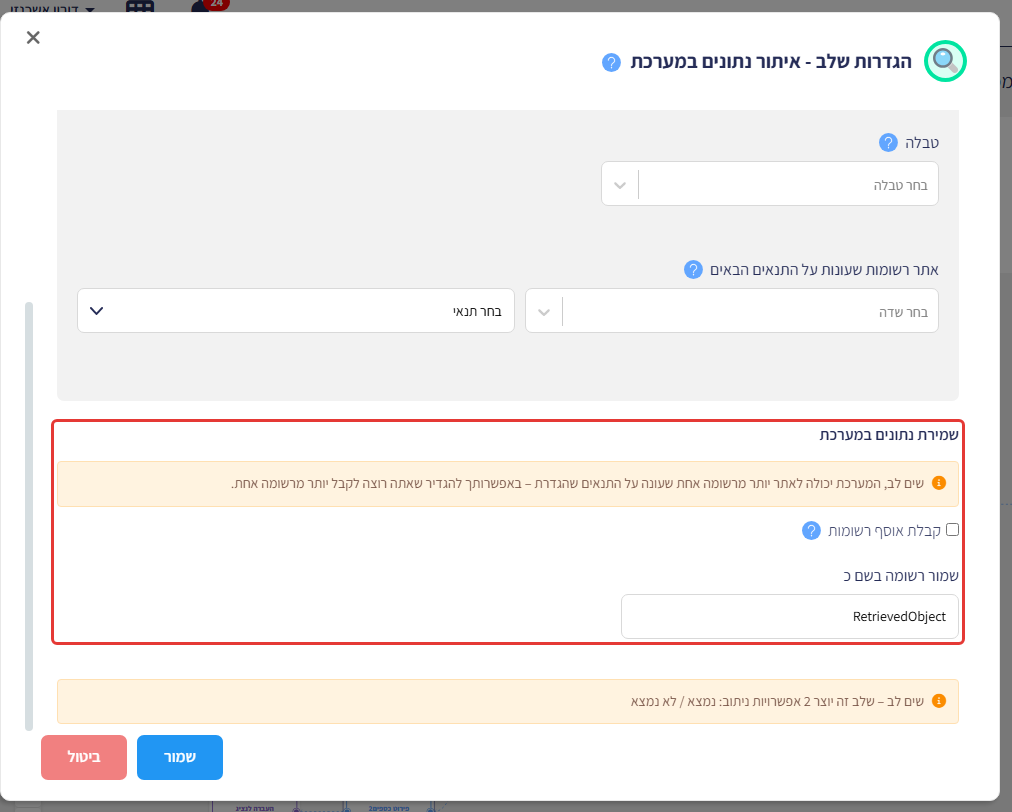Click the magnifier step icon in header
Viewport: 1012px width, 812px height.
point(945,61)
